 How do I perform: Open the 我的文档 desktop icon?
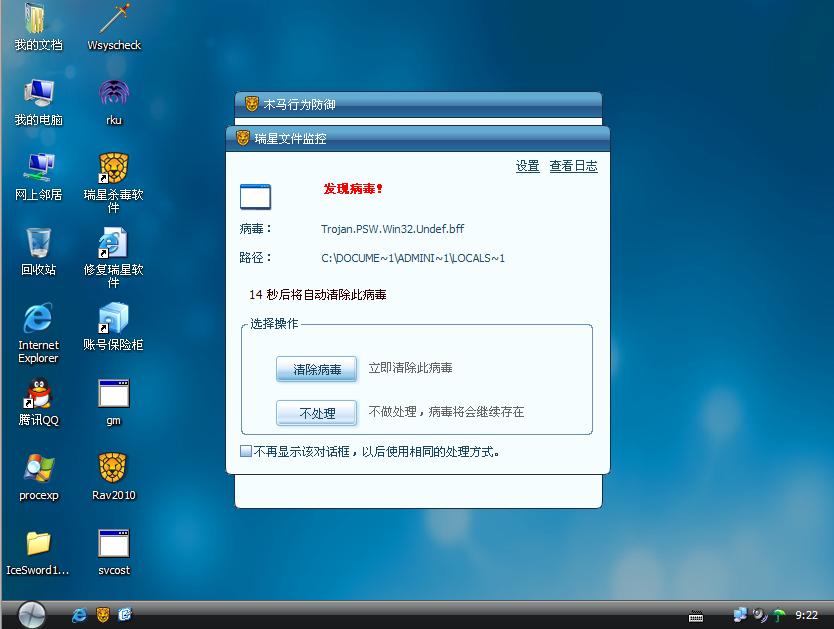coord(38,28)
